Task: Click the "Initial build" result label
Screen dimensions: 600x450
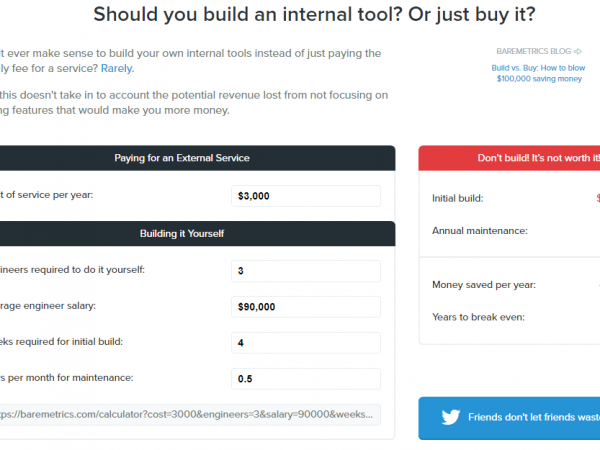Action: pos(457,198)
